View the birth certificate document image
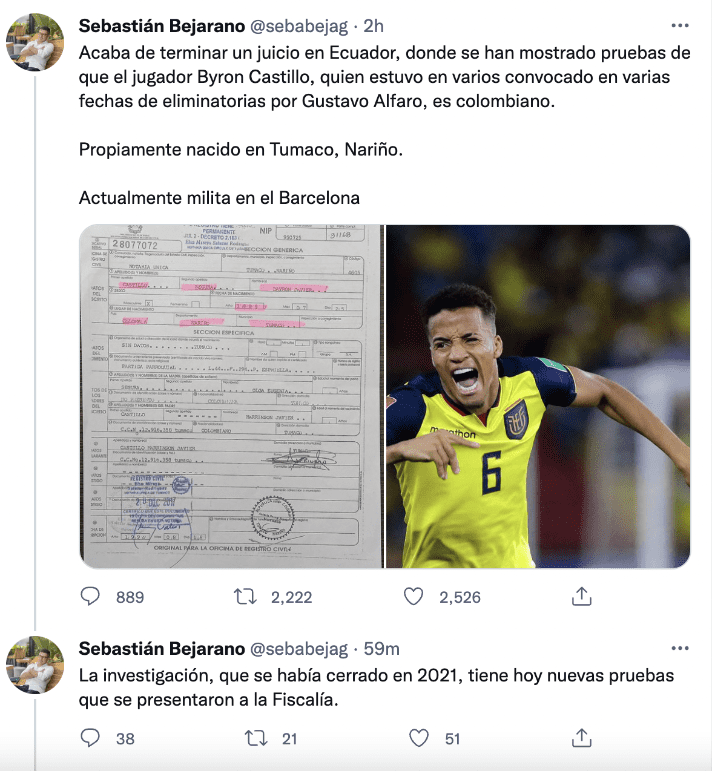The width and height of the screenshot is (712, 771). [x=231, y=396]
